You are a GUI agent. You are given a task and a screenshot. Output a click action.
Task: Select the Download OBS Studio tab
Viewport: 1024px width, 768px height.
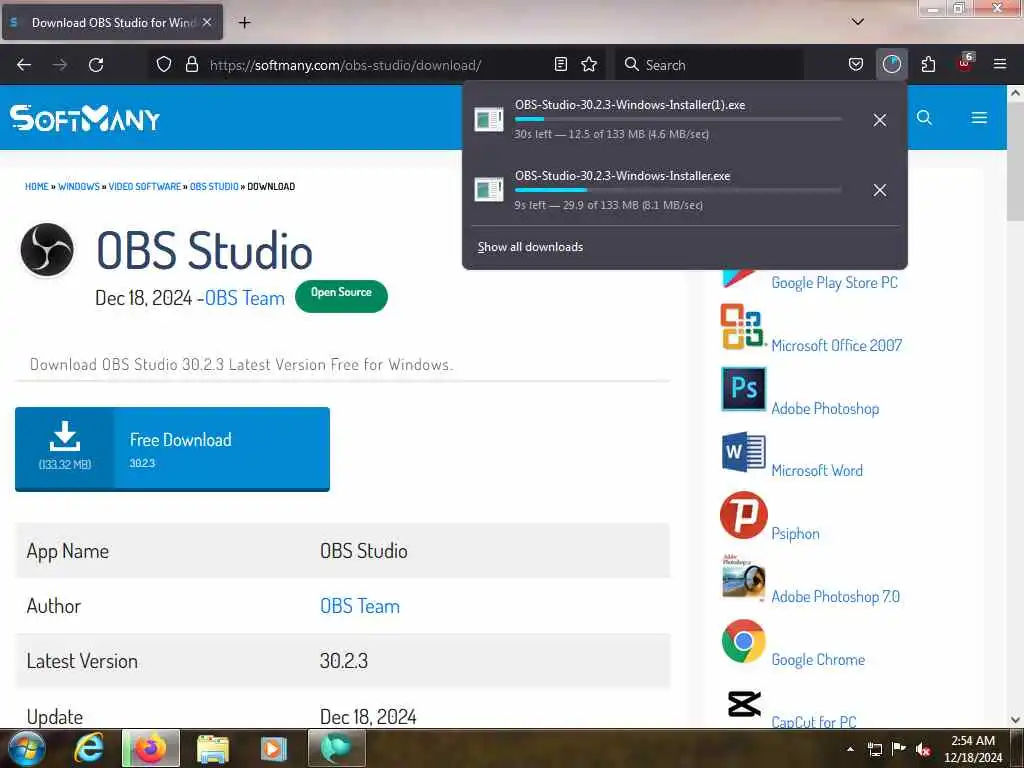point(112,22)
